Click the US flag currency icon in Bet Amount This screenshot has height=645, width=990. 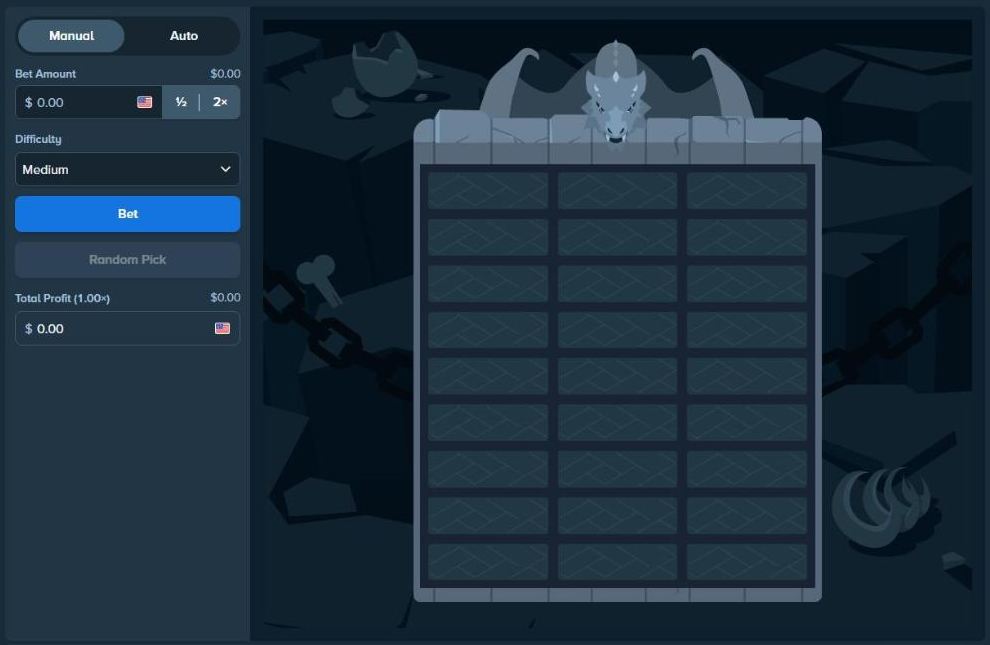click(145, 102)
